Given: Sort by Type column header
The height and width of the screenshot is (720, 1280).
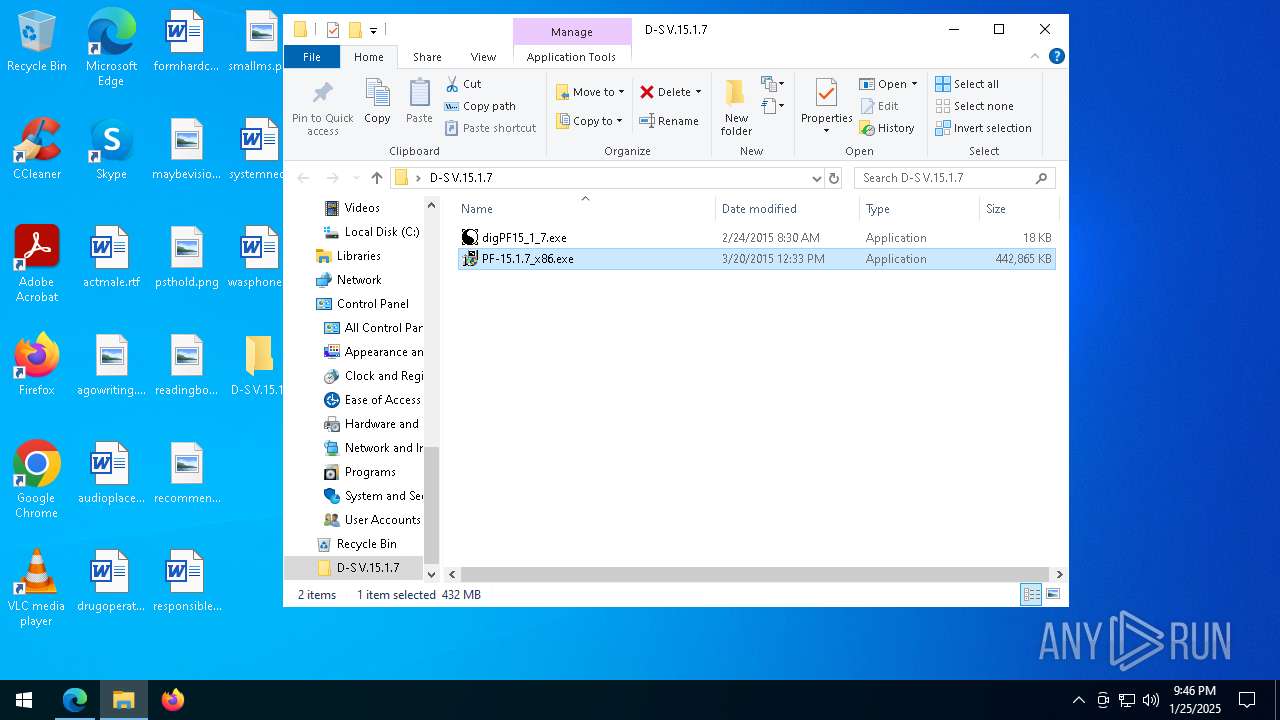Looking at the screenshot, I should tap(919, 208).
